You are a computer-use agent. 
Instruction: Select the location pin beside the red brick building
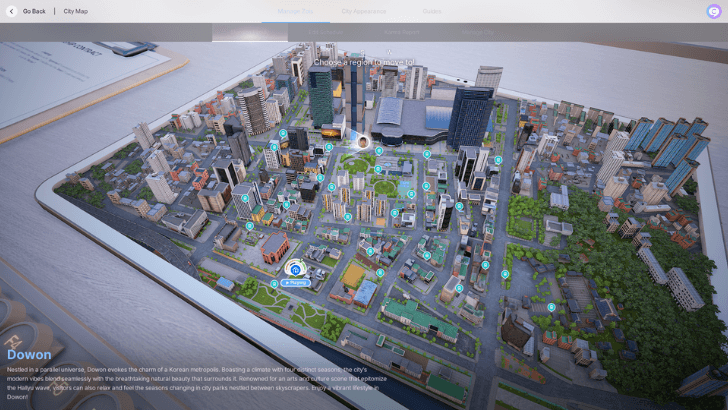(x=250, y=227)
